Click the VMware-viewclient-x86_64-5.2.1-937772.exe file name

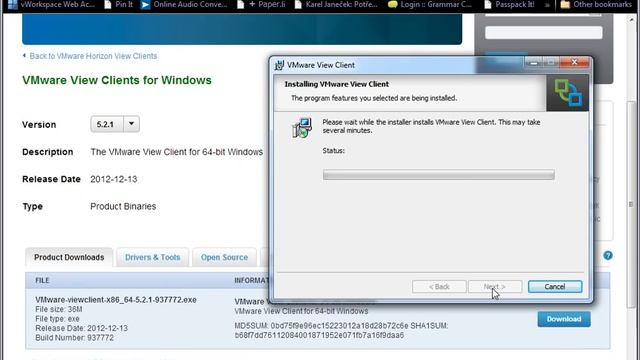point(116,300)
